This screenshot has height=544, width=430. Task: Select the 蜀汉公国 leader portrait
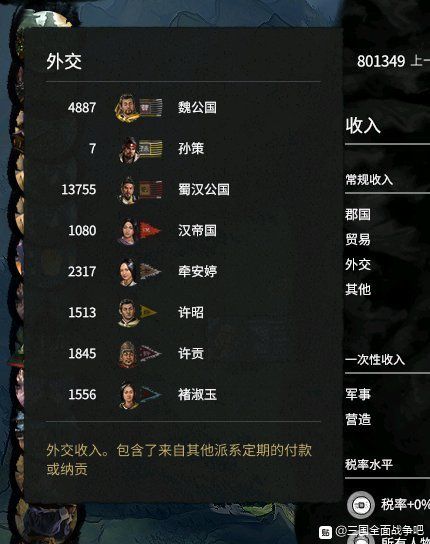coord(127,190)
